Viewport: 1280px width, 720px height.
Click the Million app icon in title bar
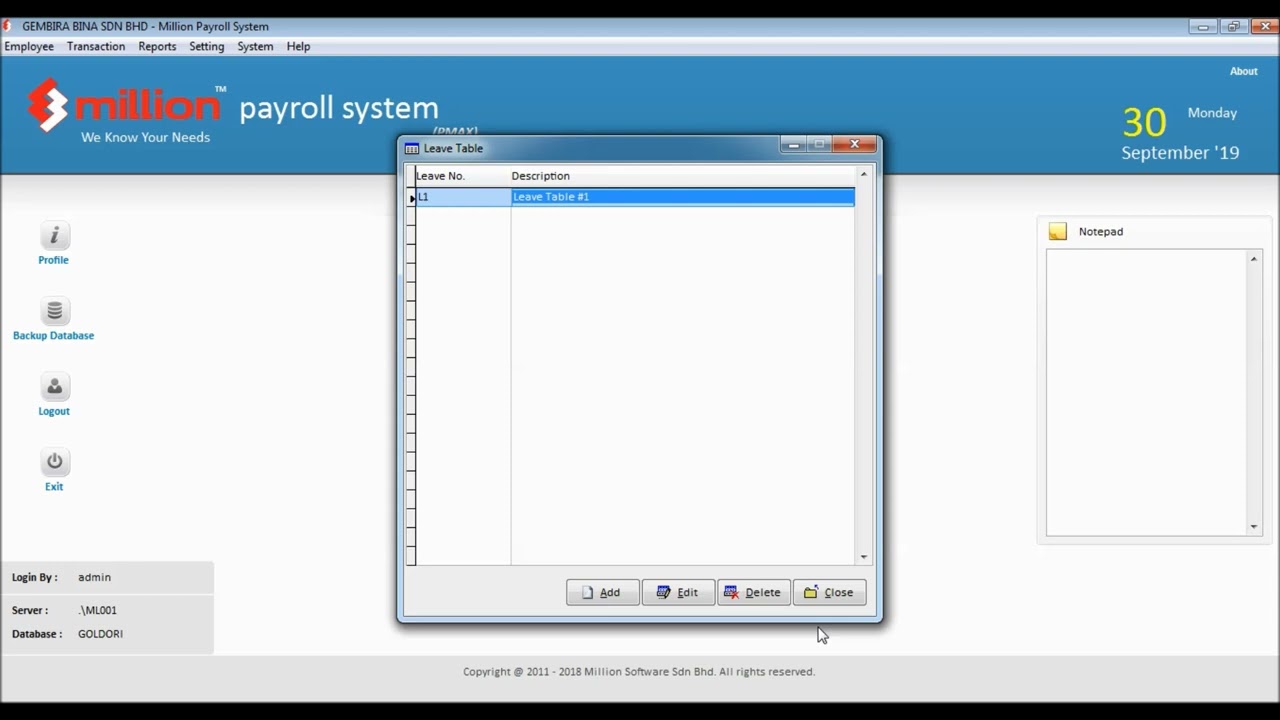(x=8, y=26)
